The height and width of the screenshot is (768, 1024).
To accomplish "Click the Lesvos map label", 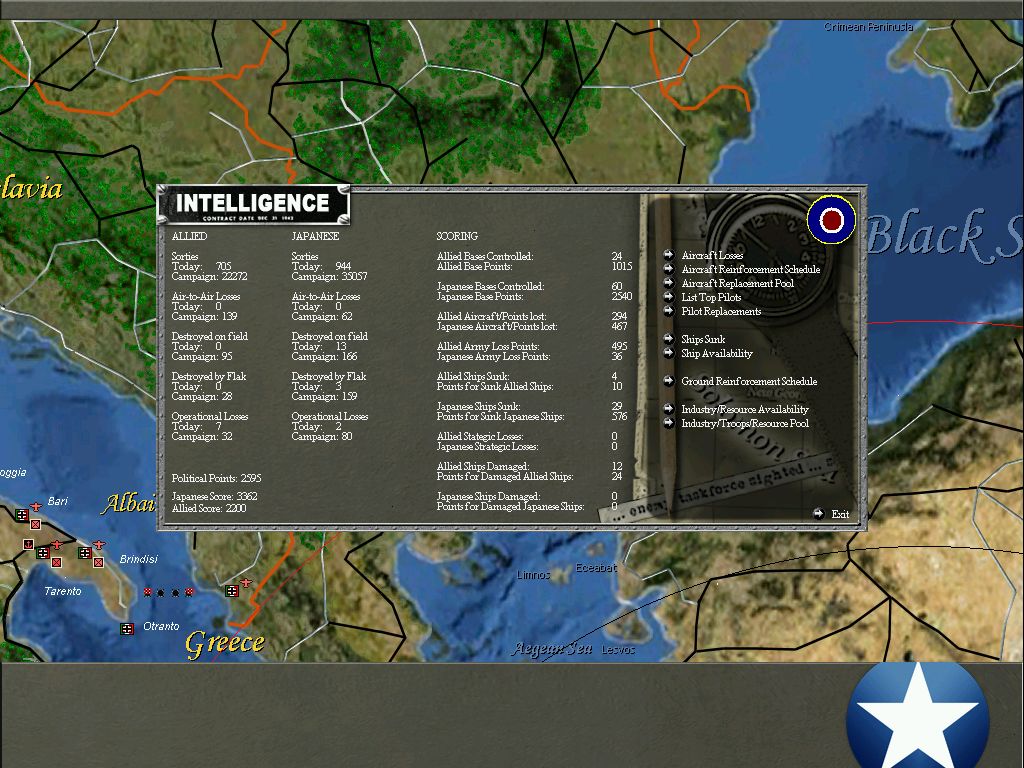I will tap(618, 649).
